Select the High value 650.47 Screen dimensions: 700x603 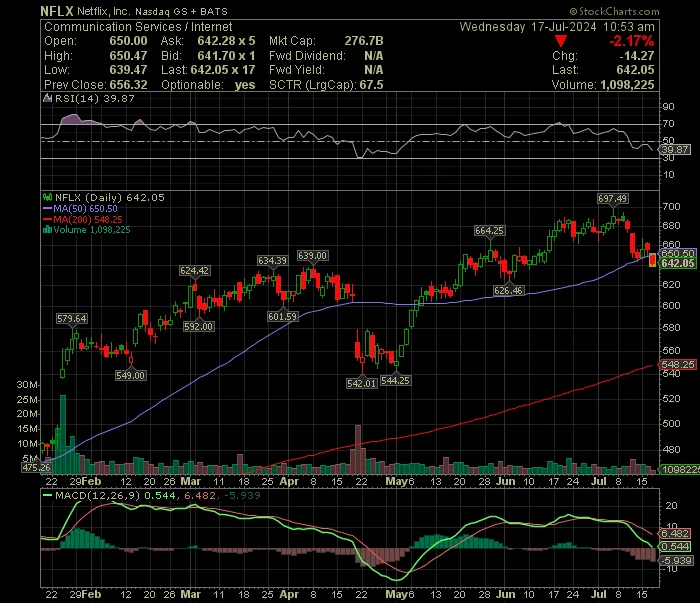[128, 56]
